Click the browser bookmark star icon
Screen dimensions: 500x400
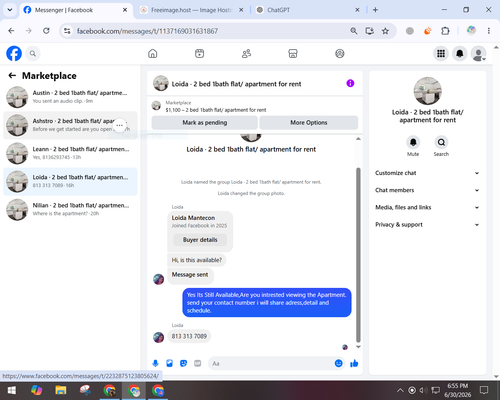[385, 31]
